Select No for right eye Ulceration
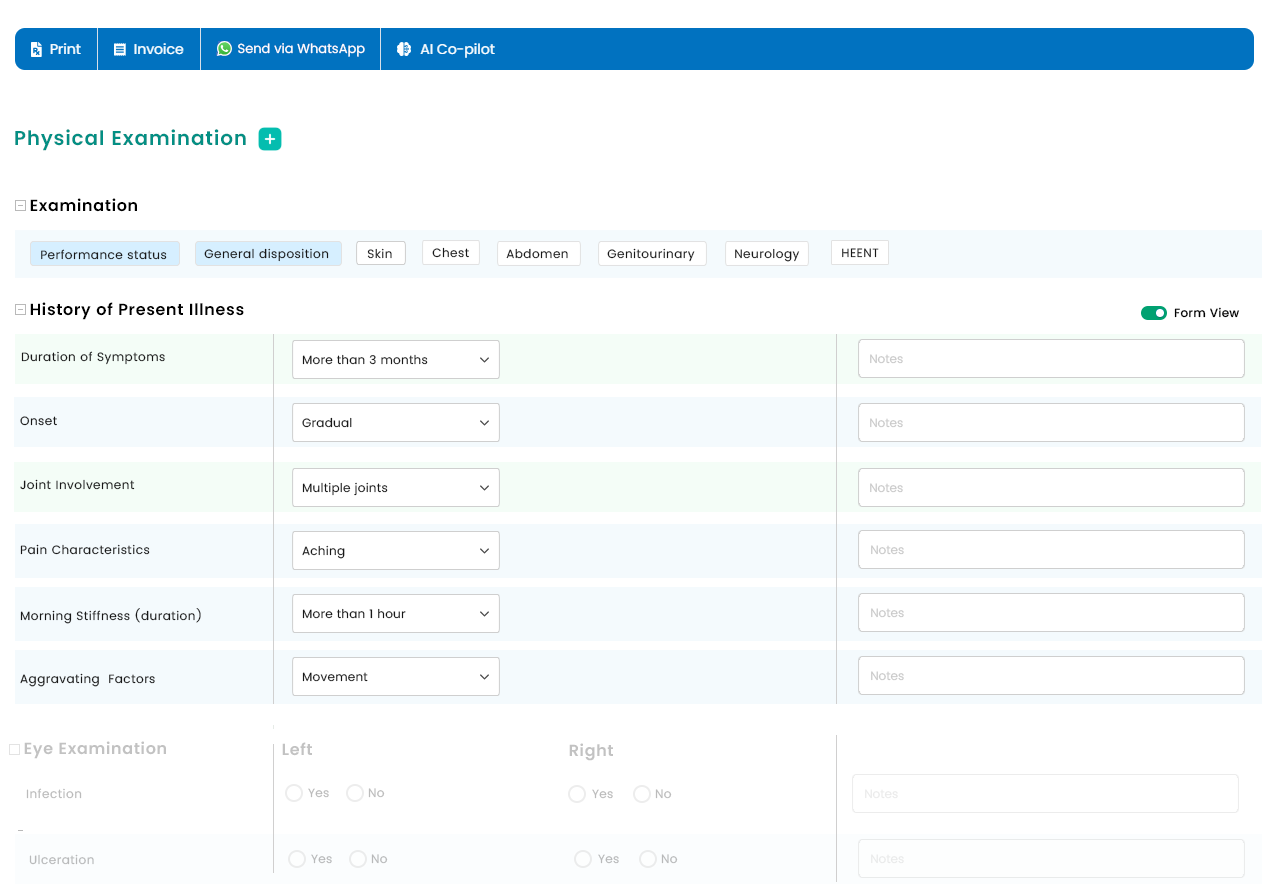Screen dimensions: 1269x893 pyautogui.click(x=648, y=859)
